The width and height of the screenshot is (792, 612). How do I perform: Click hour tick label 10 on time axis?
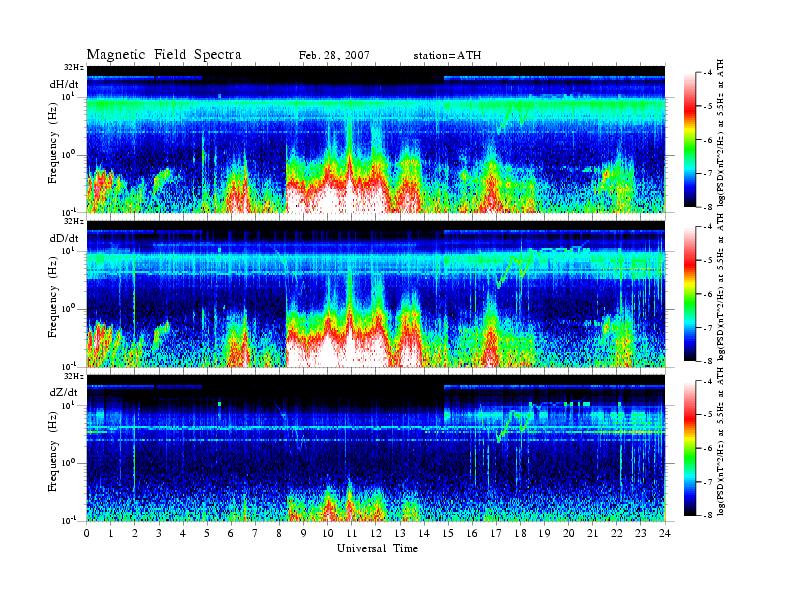[328, 534]
